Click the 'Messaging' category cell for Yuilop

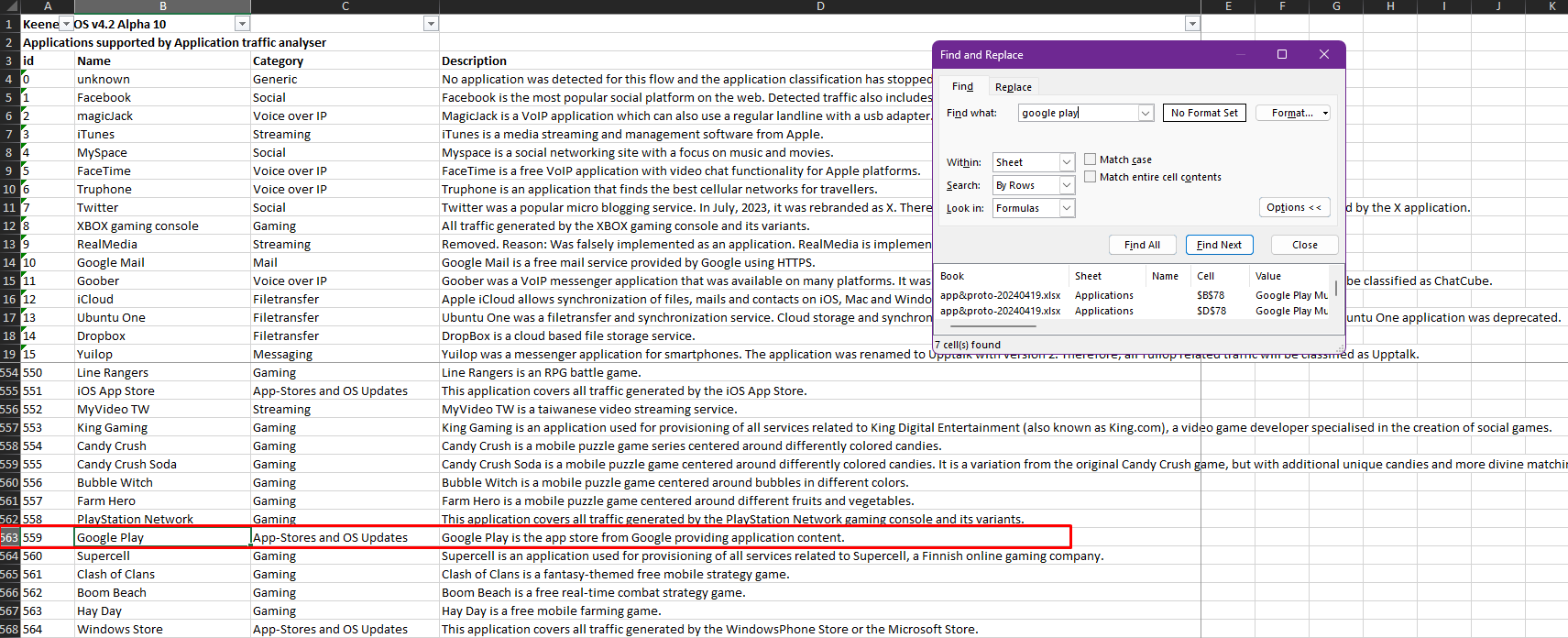pyautogui.click(x=345, y=354)
